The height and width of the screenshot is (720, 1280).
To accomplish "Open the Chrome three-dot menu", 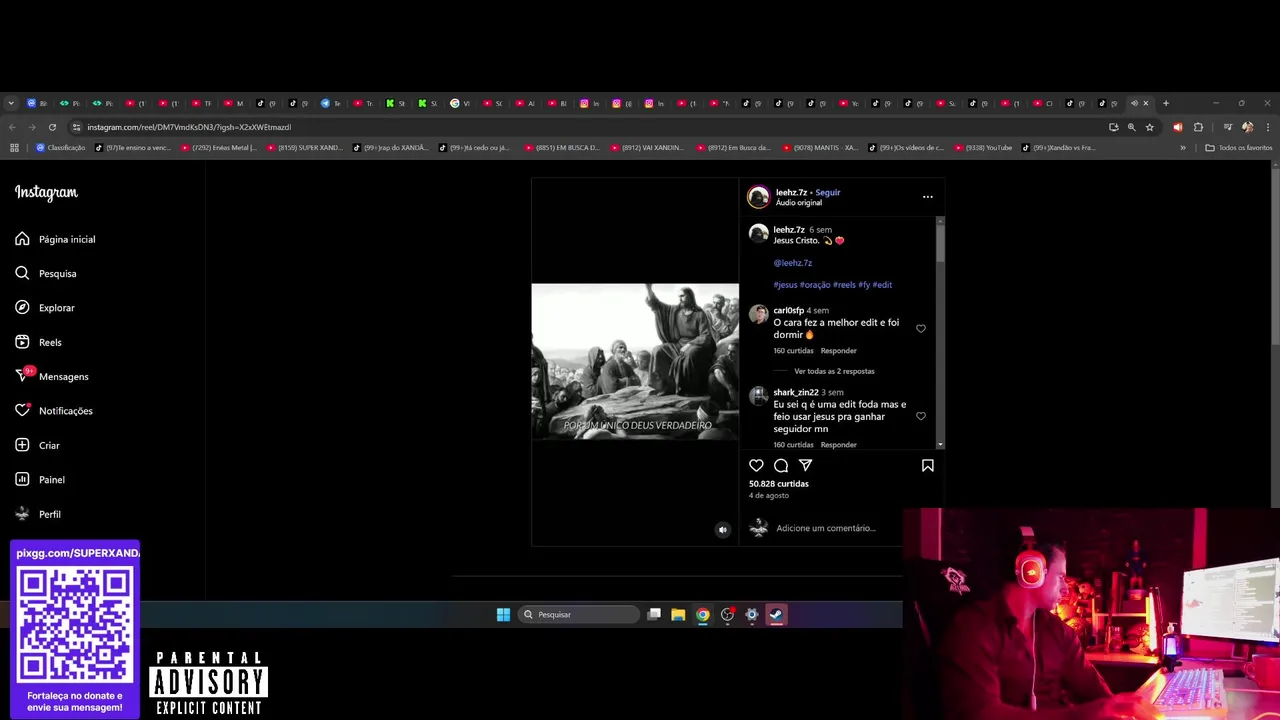I will click(1267, 127).
